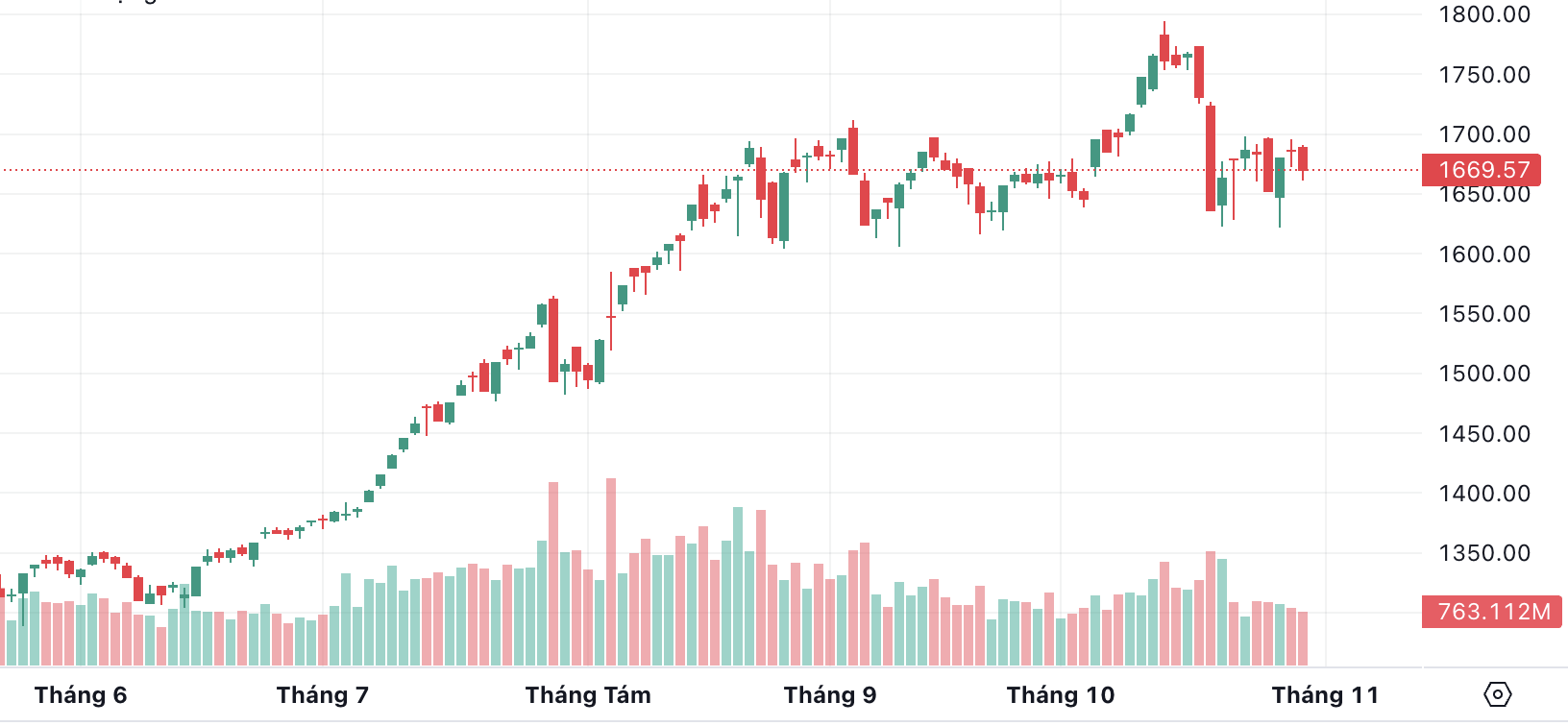Select the Tháng 7 time axis label
The width and height of the screenshot is (1568, 726).
tap(323, 695)
